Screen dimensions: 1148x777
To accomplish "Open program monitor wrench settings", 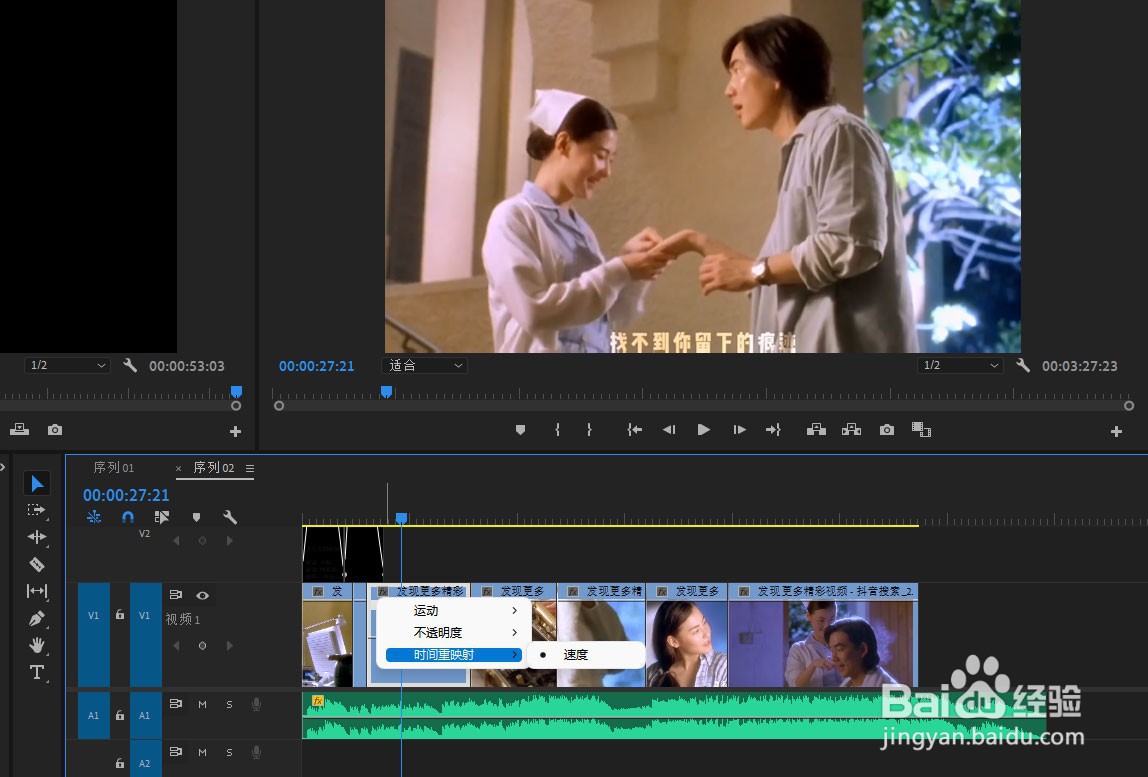I will click(x=1023, y=365).
